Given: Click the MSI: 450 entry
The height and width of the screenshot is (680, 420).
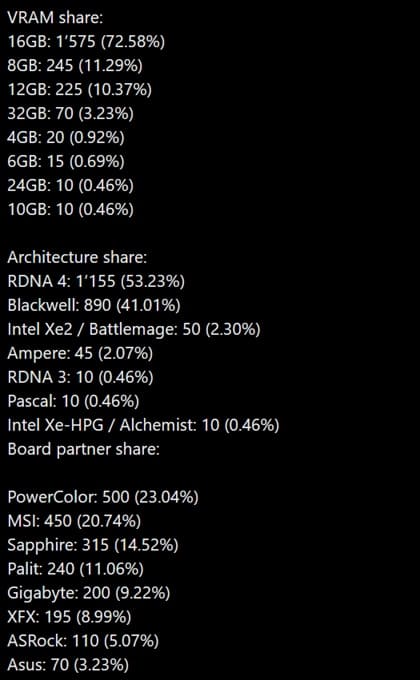Looking at the screenshot, I should (74, 521).
